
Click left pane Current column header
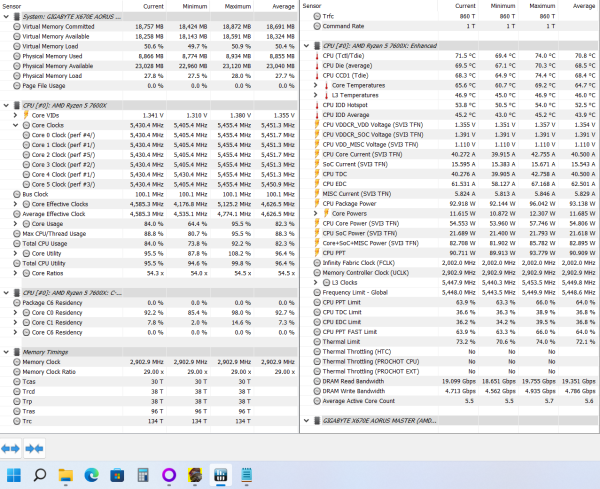145,6
